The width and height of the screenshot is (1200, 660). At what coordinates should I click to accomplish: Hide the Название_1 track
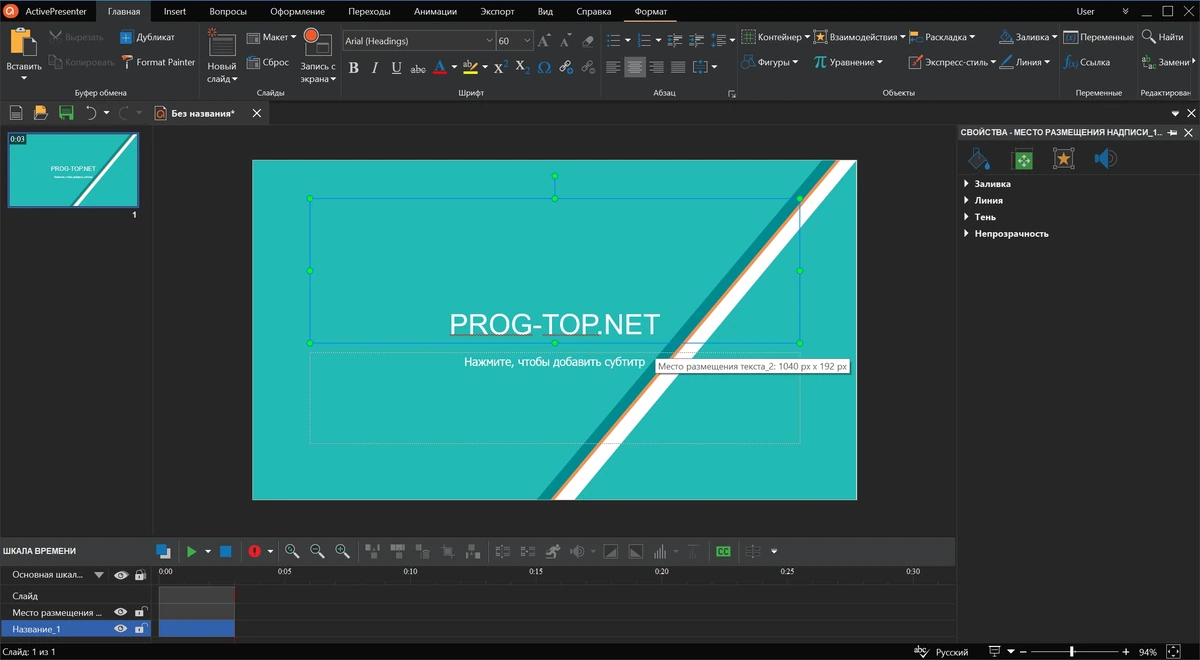coord(121,629)
